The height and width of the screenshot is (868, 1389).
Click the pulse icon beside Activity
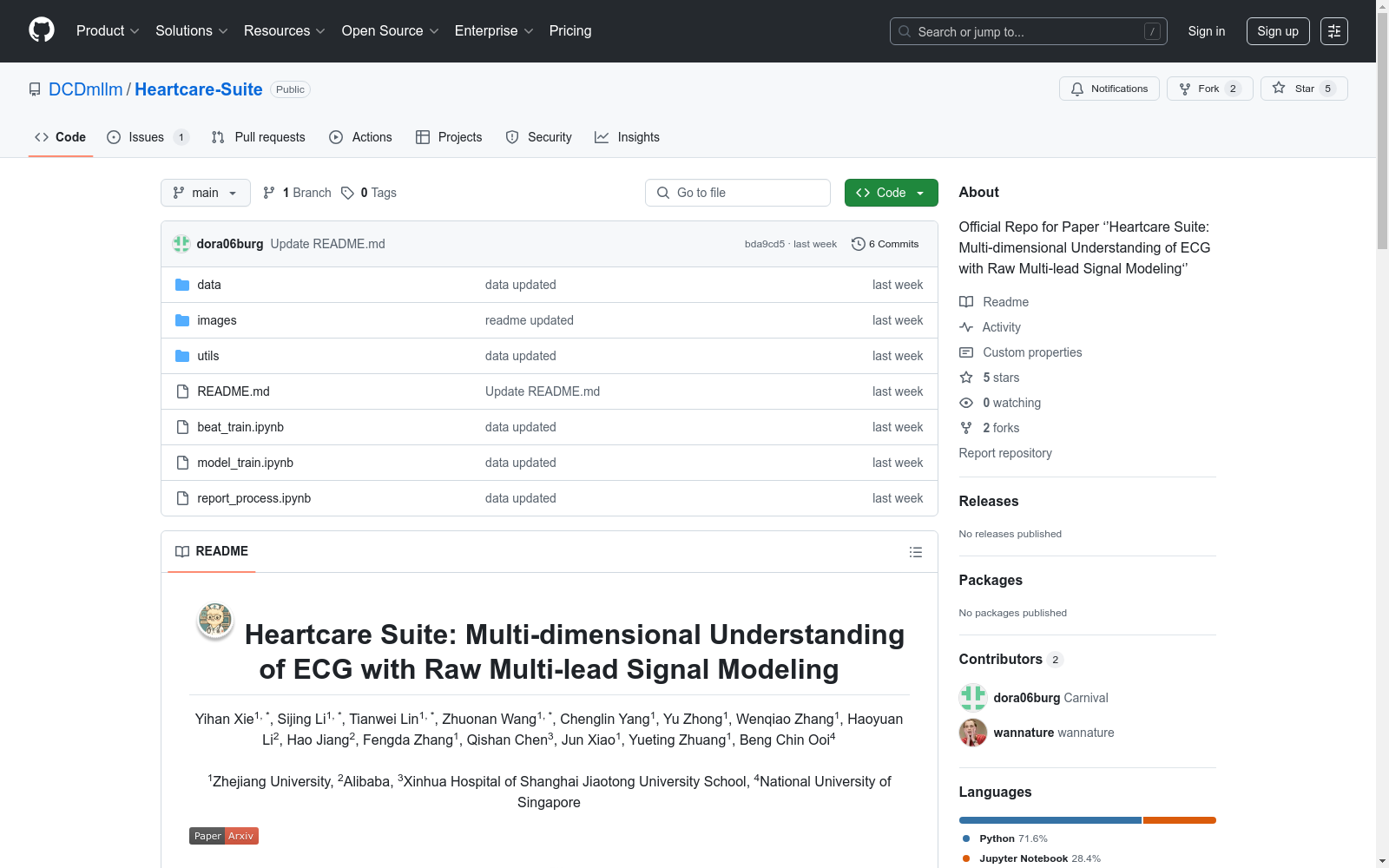pos(966,327)
